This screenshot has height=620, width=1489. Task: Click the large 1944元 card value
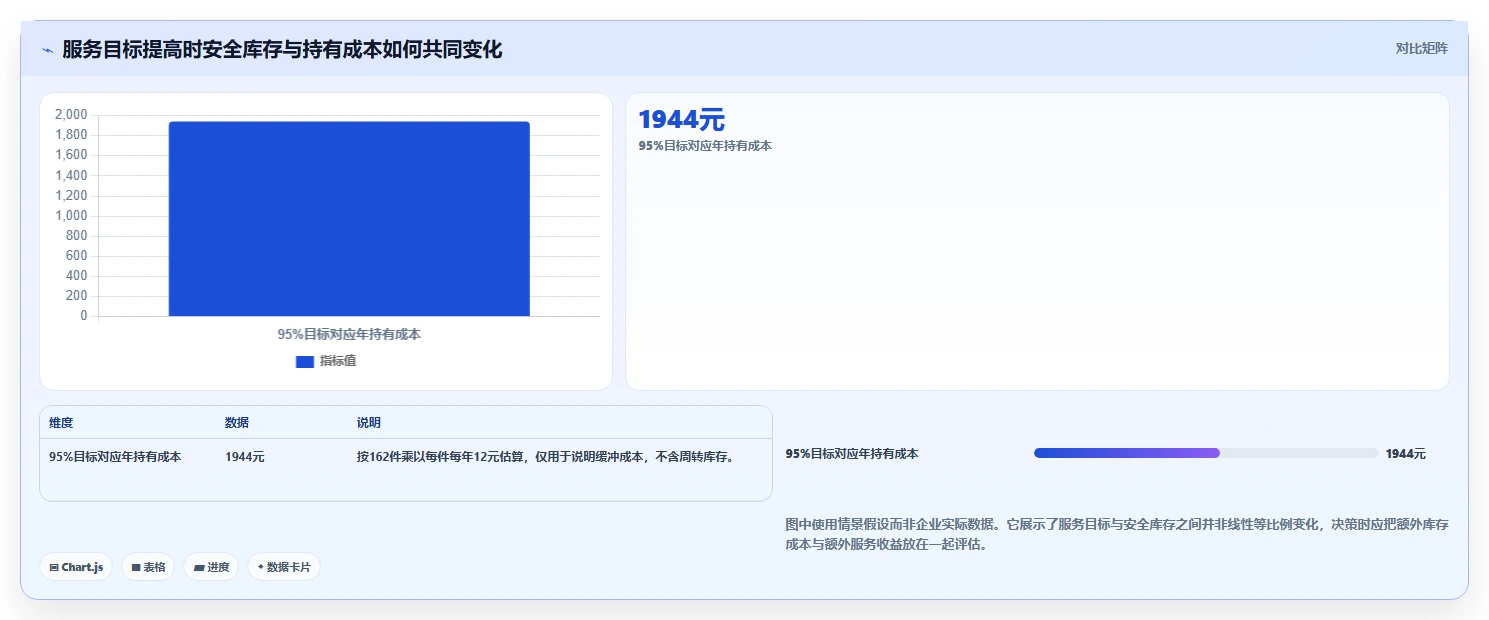[681, 120]
